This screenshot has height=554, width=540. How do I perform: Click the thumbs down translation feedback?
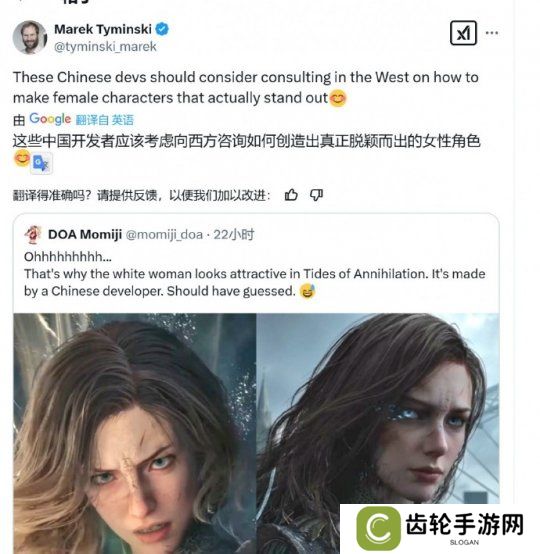316,195
